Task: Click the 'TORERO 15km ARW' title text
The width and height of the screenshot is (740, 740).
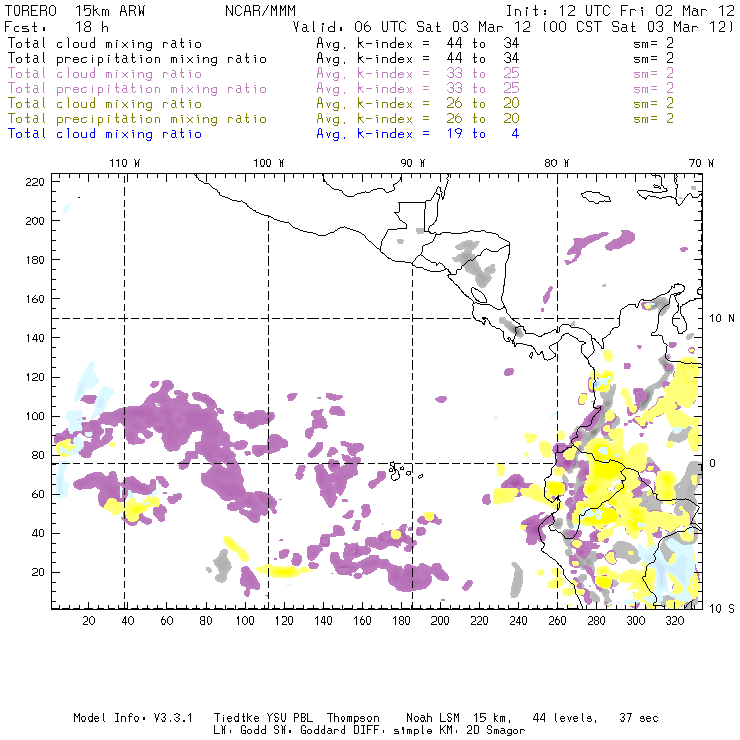Action: click(x=75, y=10)
